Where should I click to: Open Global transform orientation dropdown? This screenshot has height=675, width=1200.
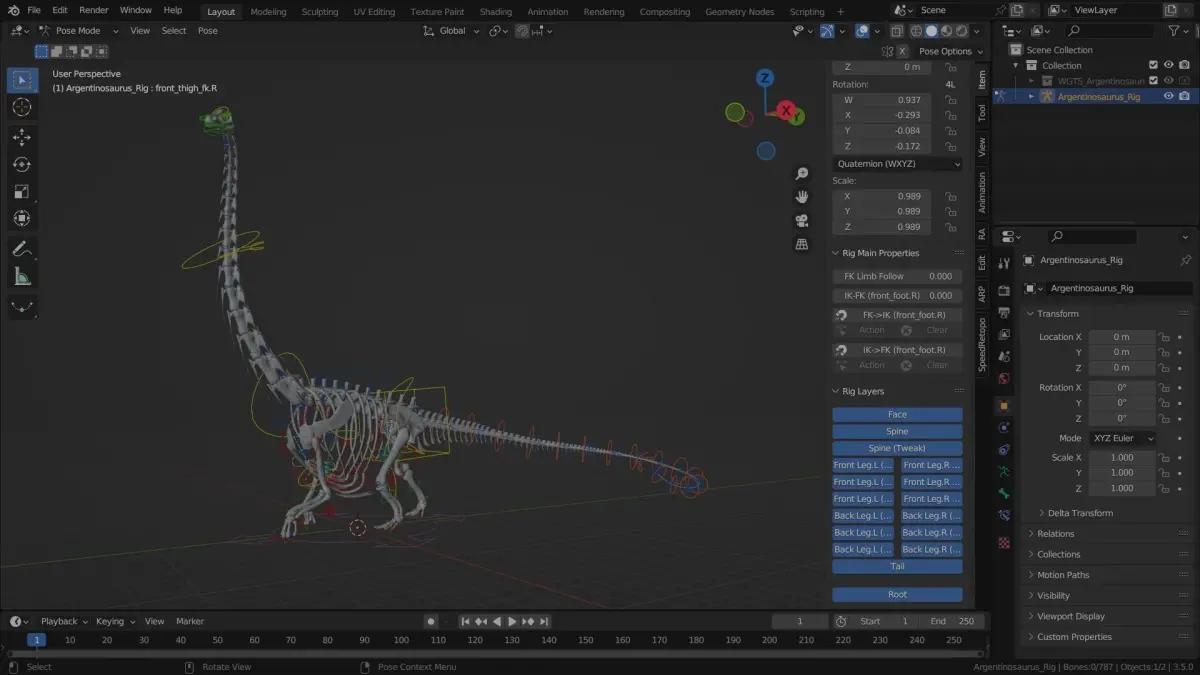click(452, 31)
